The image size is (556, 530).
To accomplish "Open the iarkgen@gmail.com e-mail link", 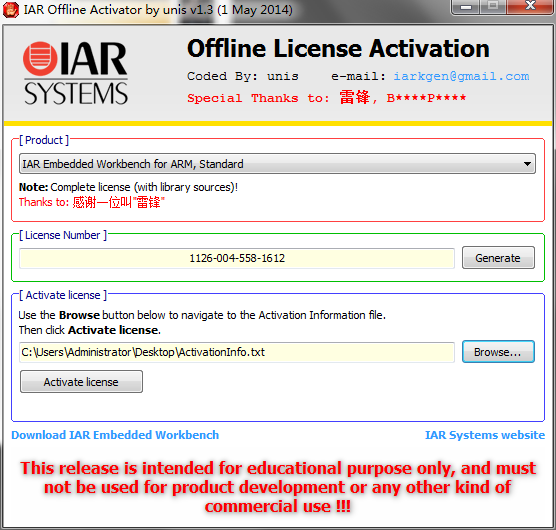I will (x=461, y=76).
